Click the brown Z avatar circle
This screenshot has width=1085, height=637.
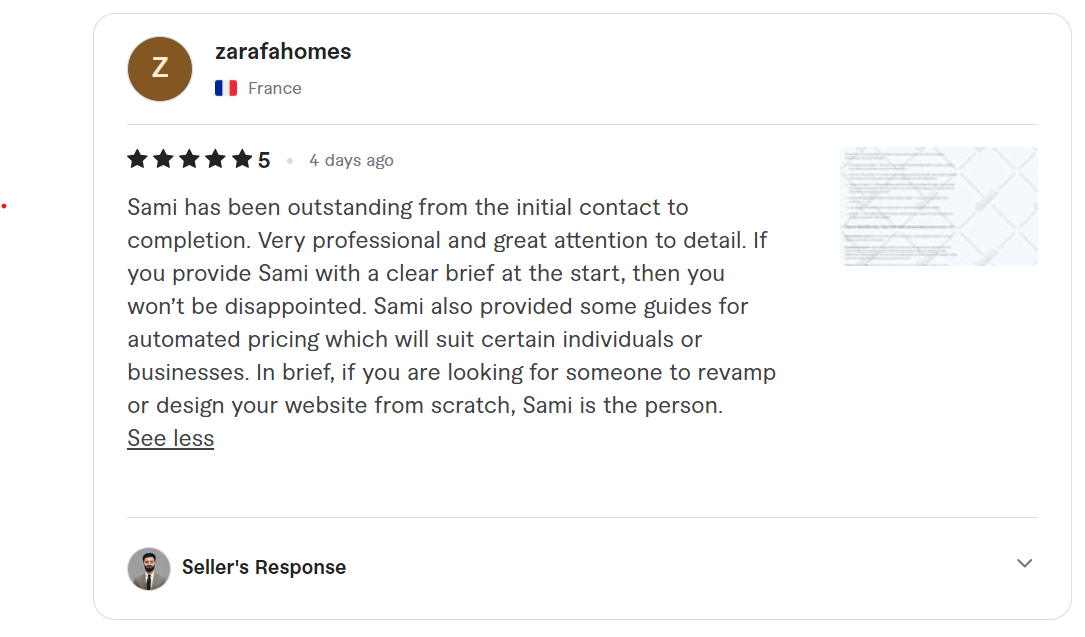(x=160, y=69)
